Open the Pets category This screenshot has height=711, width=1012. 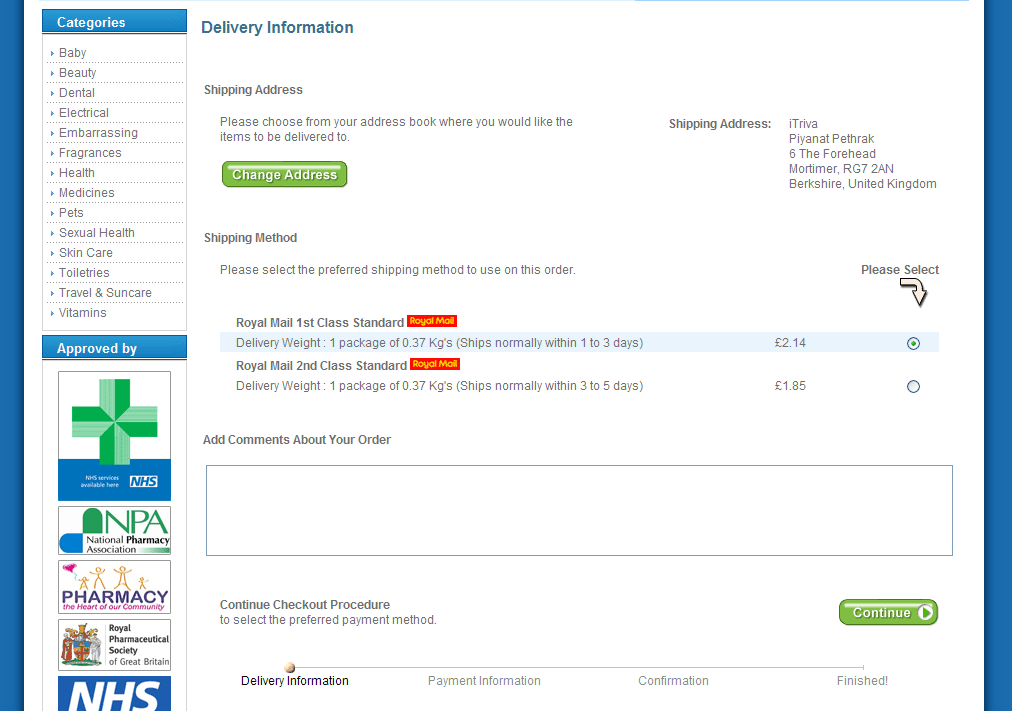[71, 213]
